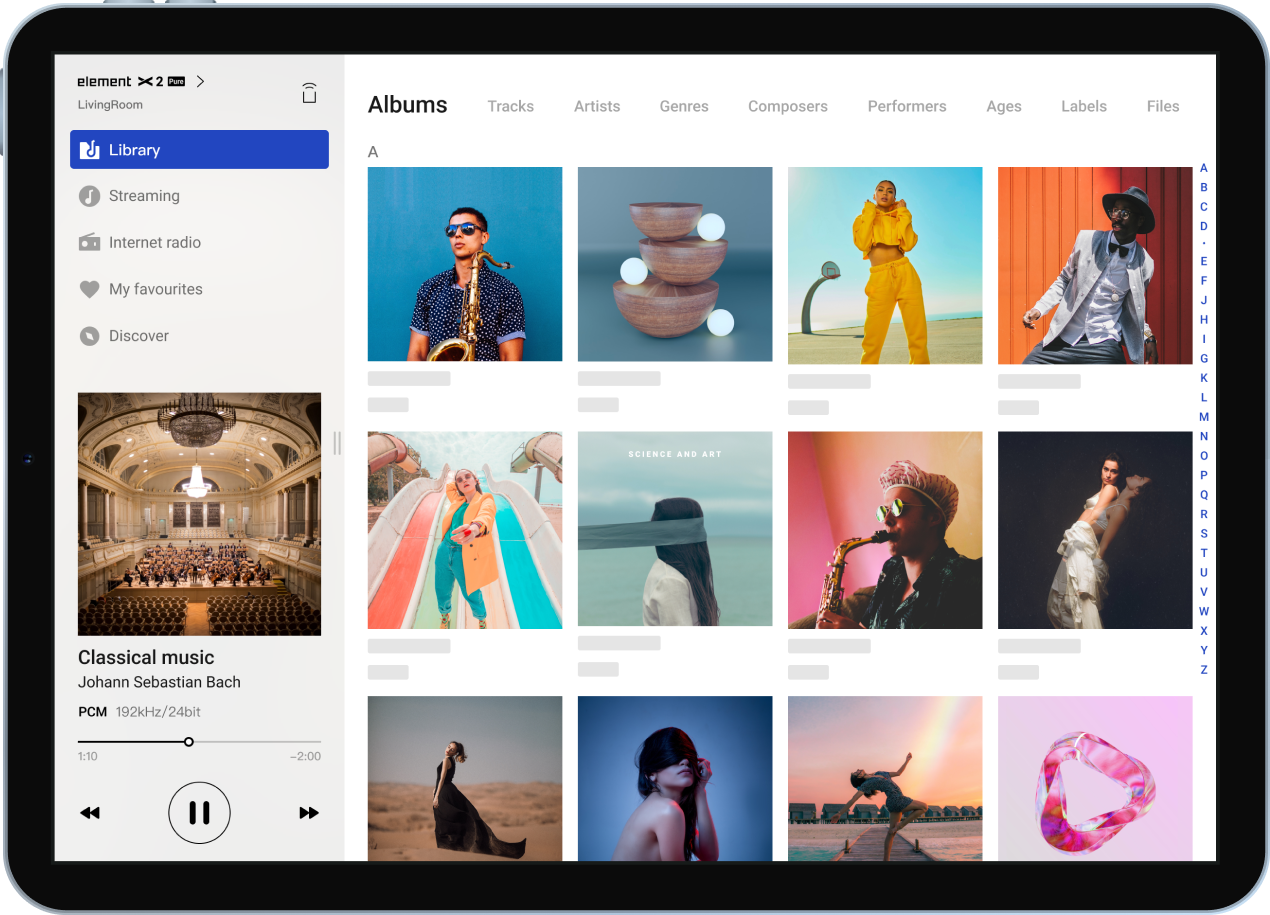This screenshot has height=915, width=1270.
Task: Click the Streaming music note icon
Action: pos(90,196)
